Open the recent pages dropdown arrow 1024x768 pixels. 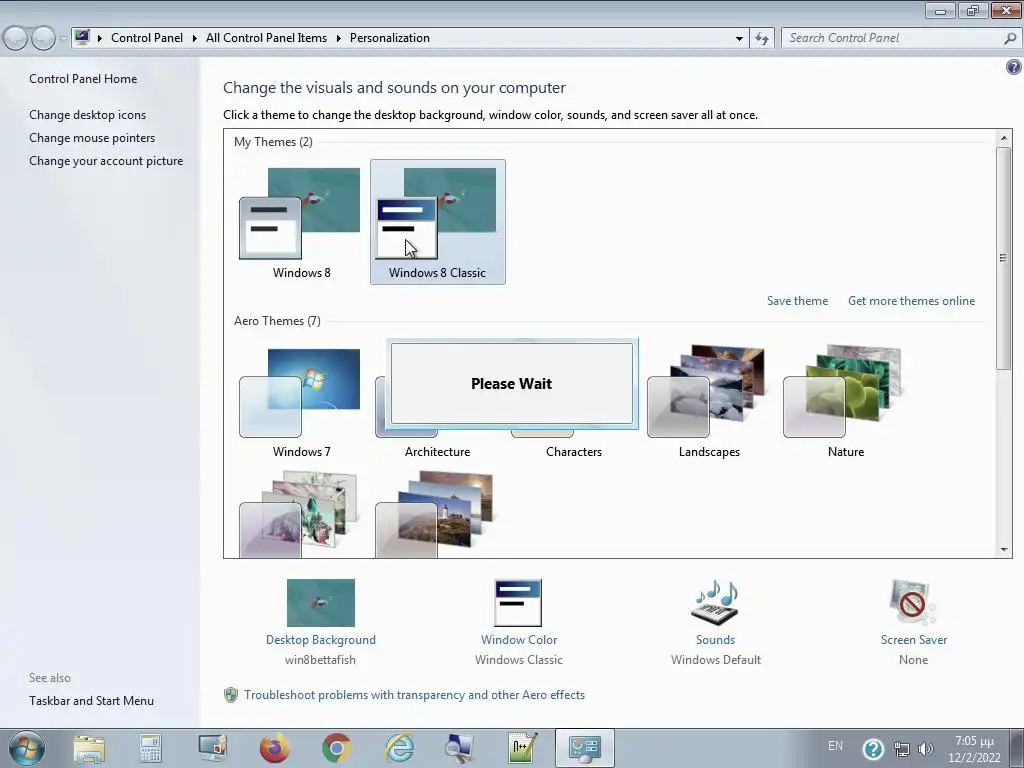[63, 38]
